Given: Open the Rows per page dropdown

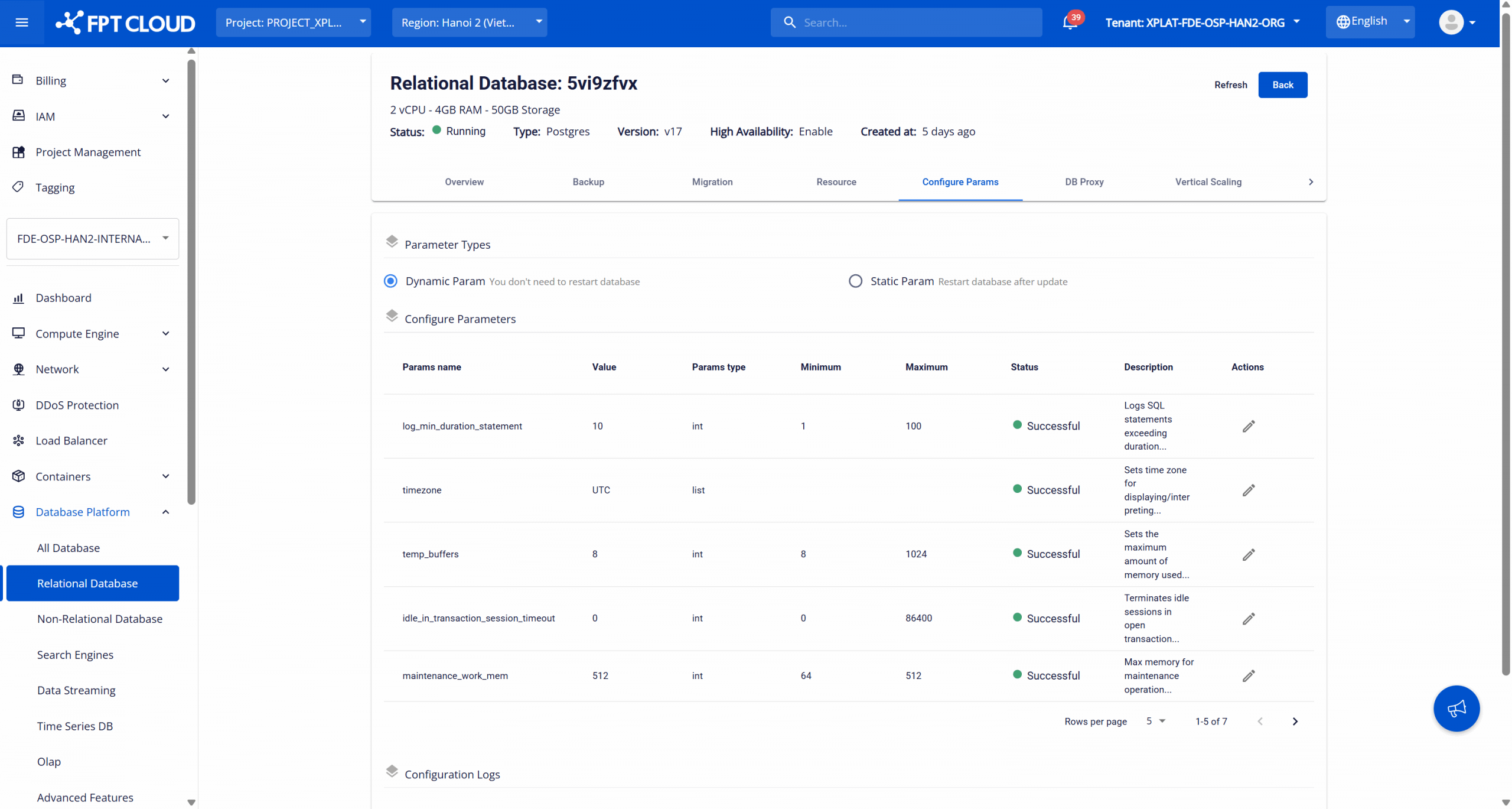Looking at the screenshot, I should (1155, 721).
